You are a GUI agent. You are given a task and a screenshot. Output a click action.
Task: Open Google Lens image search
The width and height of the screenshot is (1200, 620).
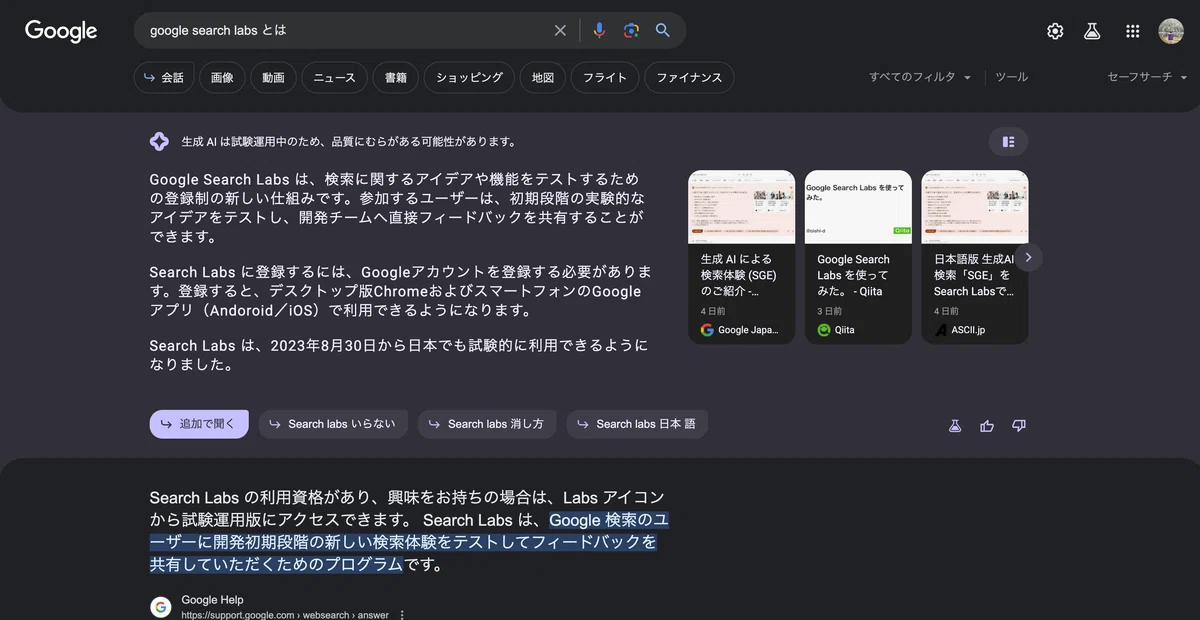(x=631, y=31)
